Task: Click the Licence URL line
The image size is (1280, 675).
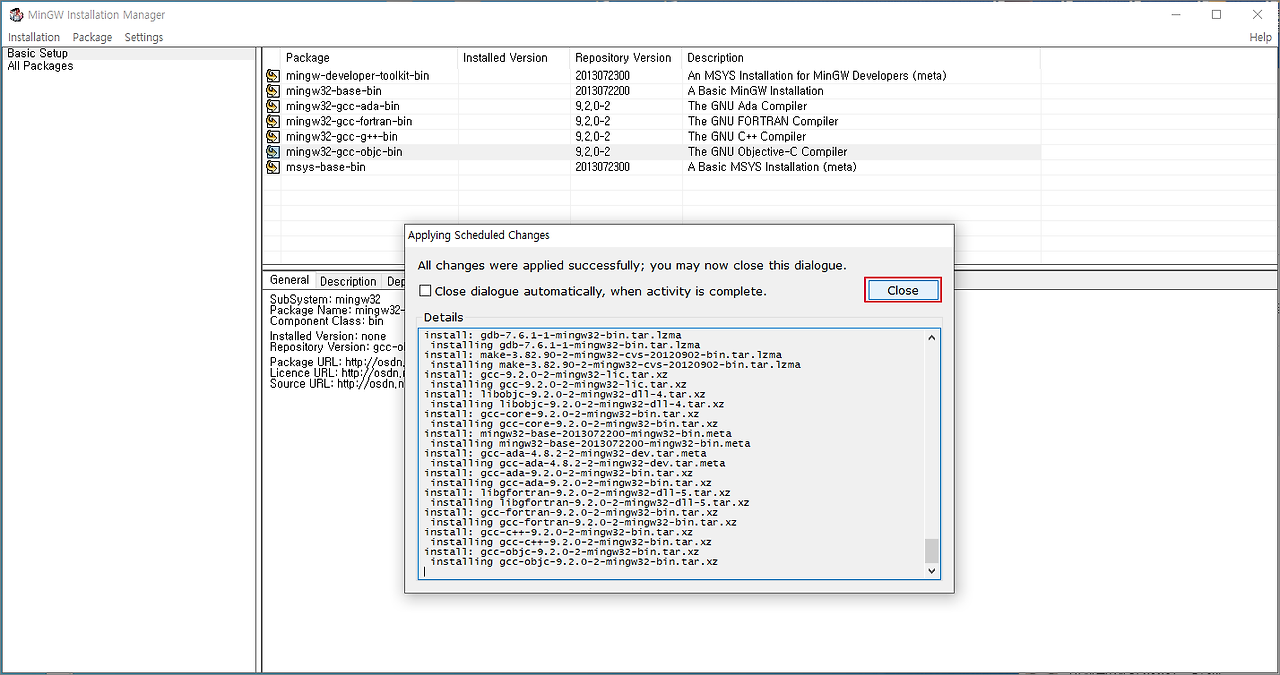Action: pyautogui.click(x=337, y=373)
